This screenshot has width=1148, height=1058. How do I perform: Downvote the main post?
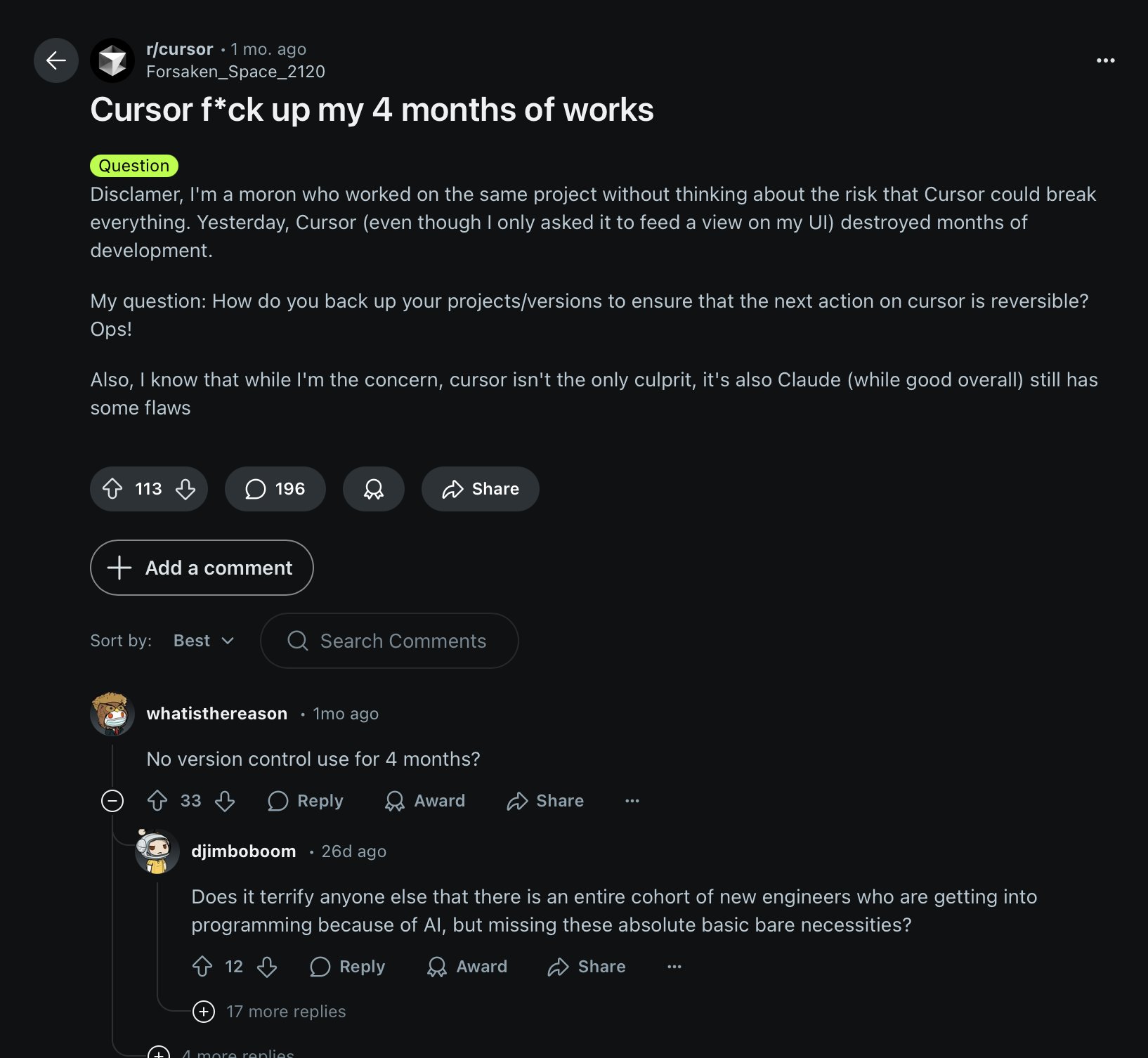(x=185, y=489)
